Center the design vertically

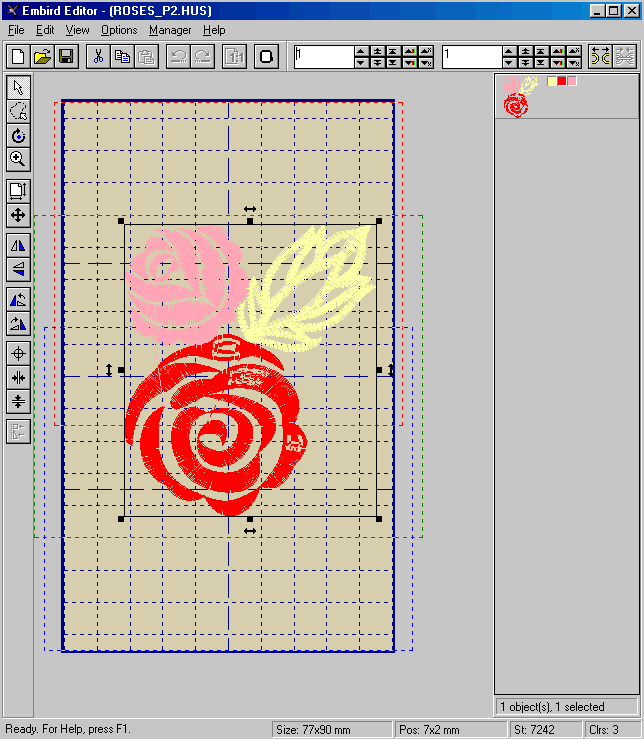tap(18, 402)
